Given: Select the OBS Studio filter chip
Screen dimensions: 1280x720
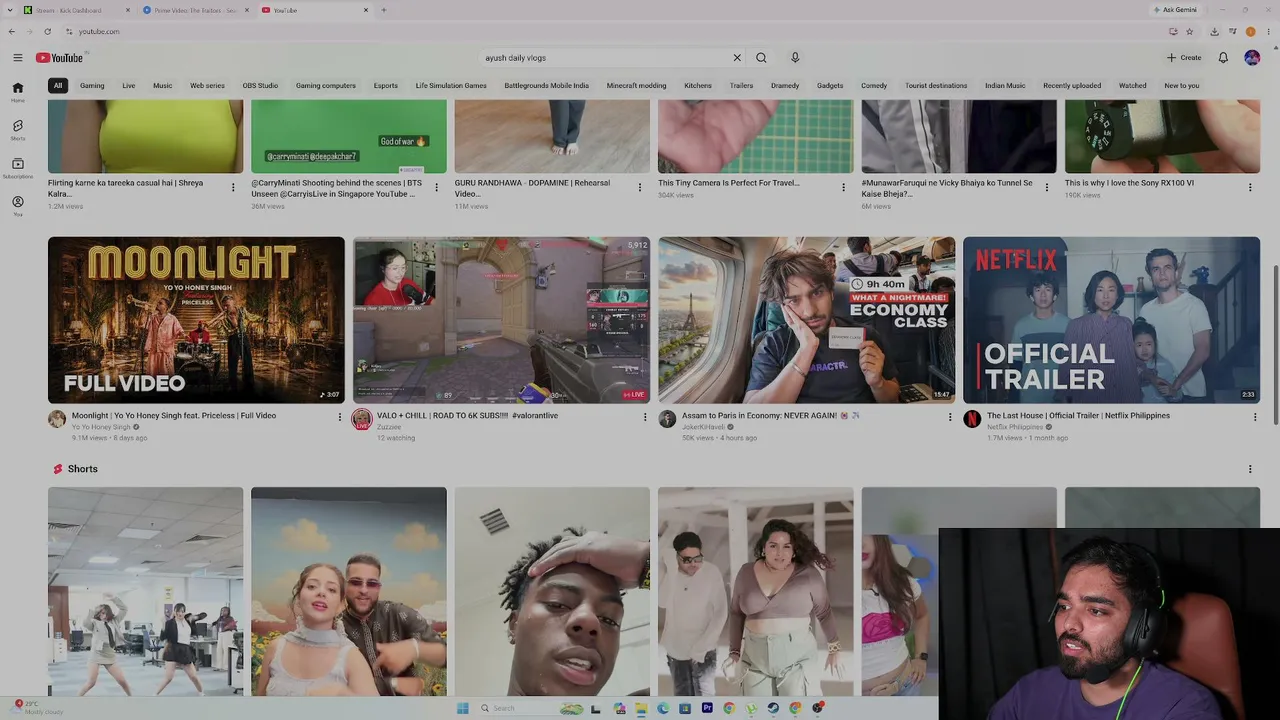Looking at the screenshot, I should coord(260,86).
